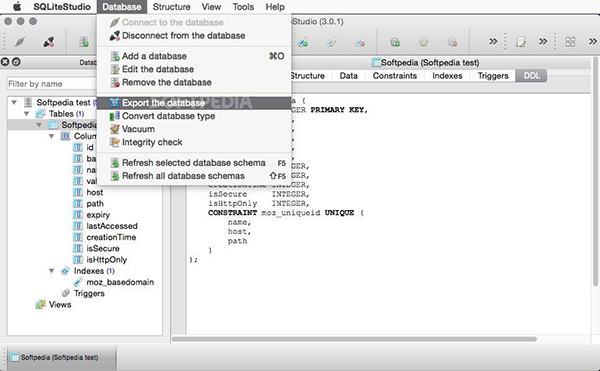Click the add database toolbar icon
Screen dimensions: 600x371
coord(84,42)
